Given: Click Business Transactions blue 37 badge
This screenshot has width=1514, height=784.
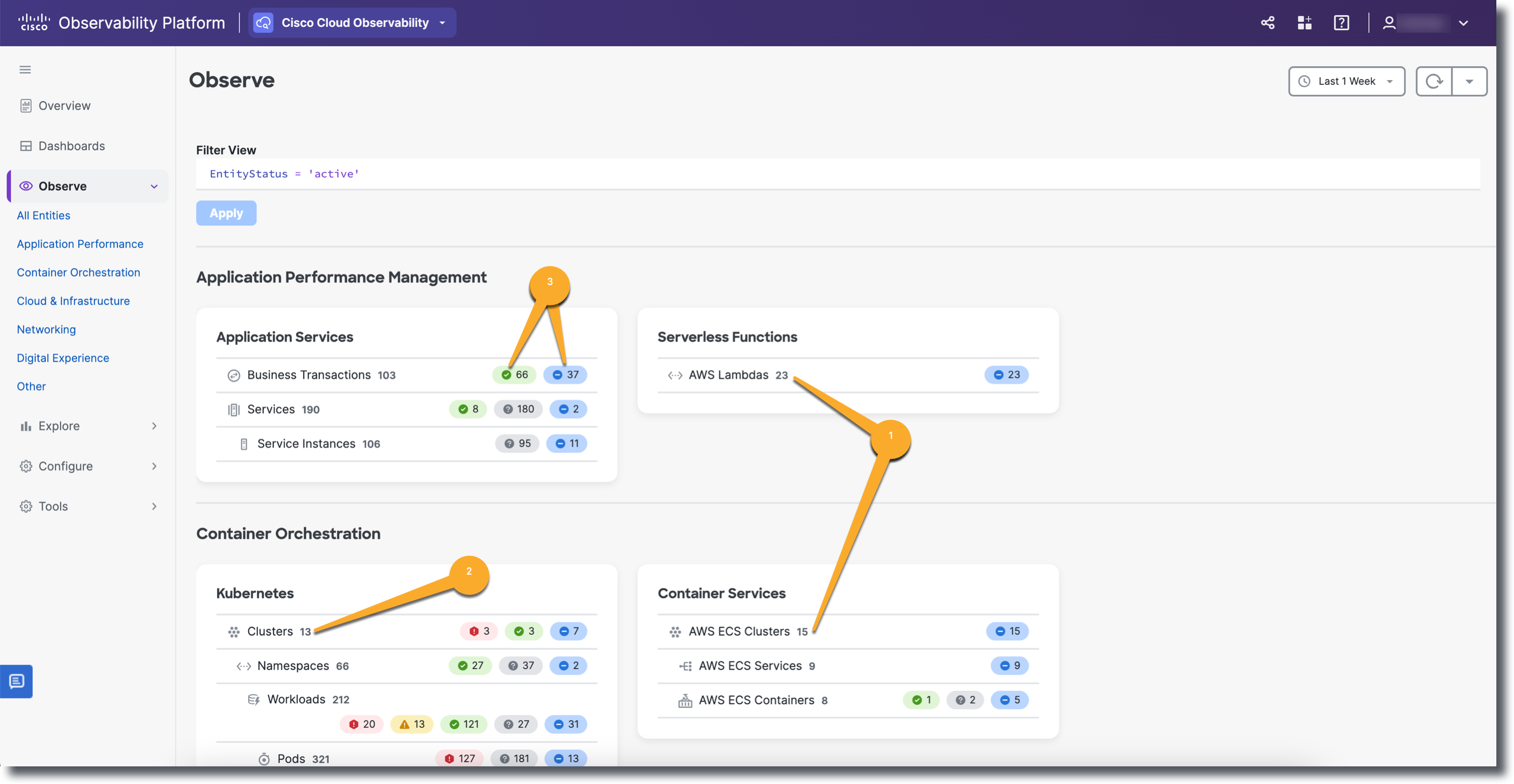Looking at the screenshot, I should click(565, 375).
